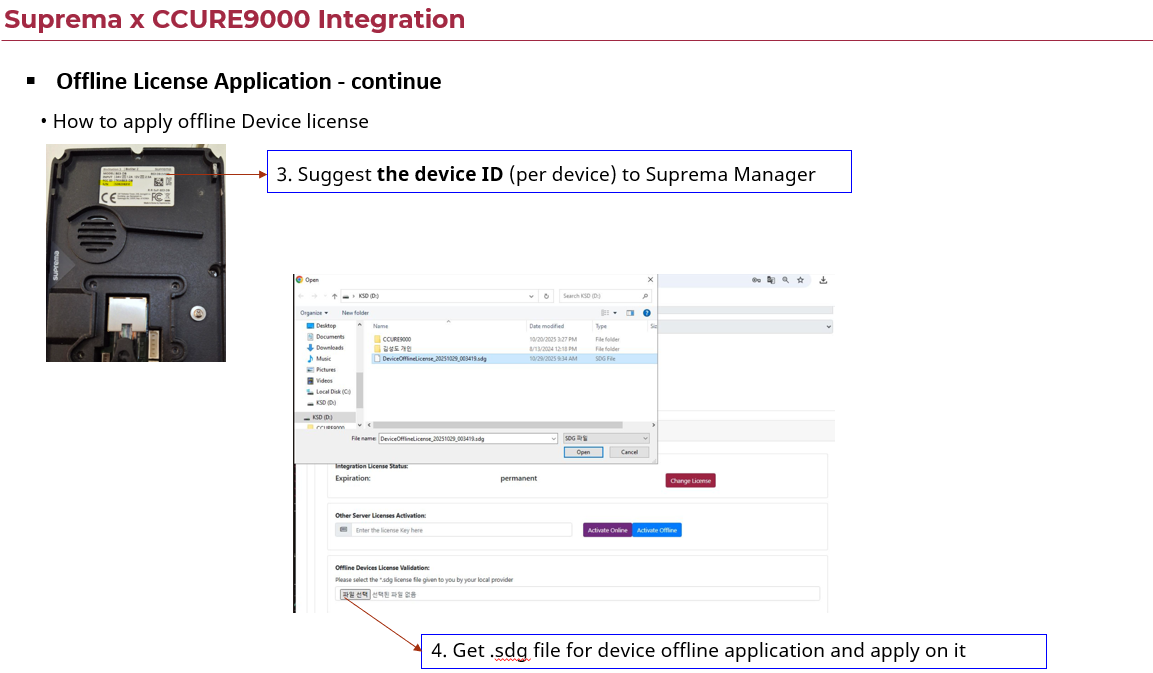The image size is (1153, 673).
Task: Click the device back photo thumbnail
Action: pos(136,253)
